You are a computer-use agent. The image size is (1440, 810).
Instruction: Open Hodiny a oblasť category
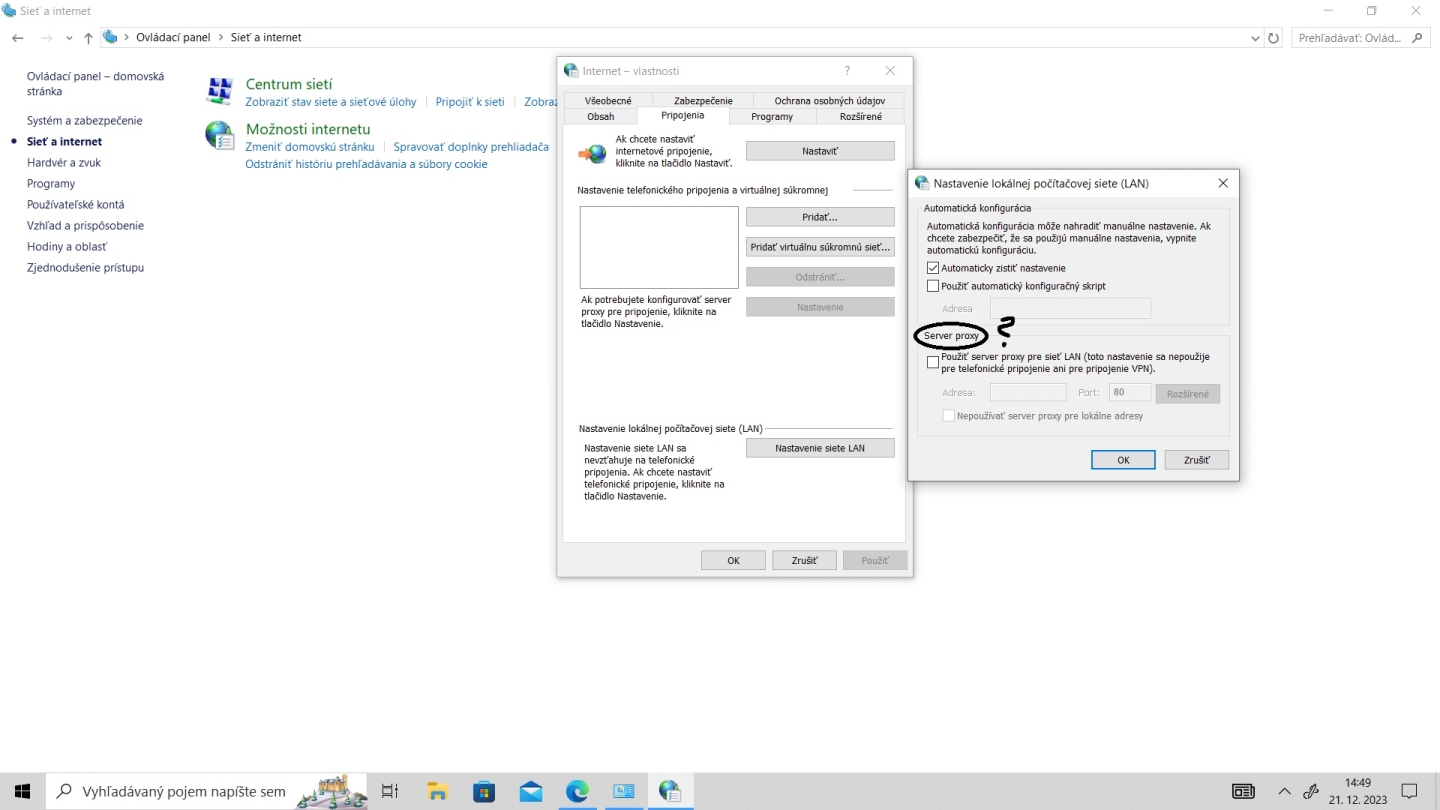click(x=67, y=246)
